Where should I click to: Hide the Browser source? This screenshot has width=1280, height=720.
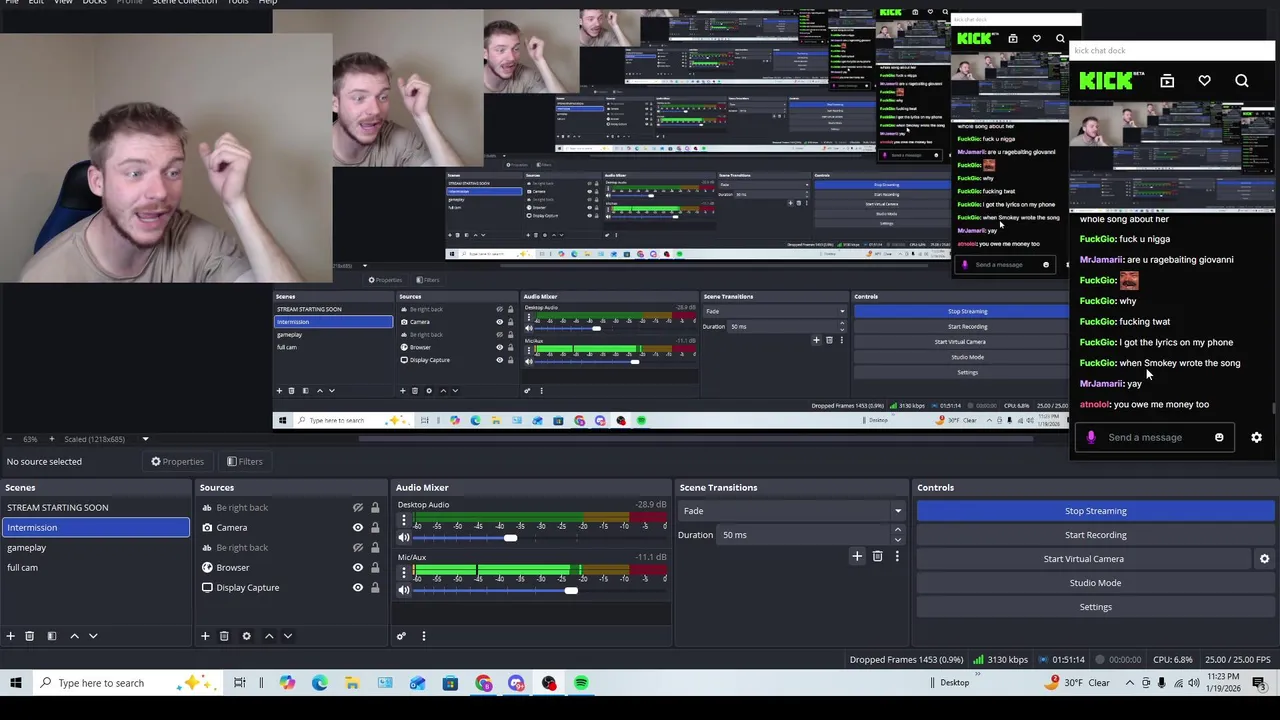357,568
